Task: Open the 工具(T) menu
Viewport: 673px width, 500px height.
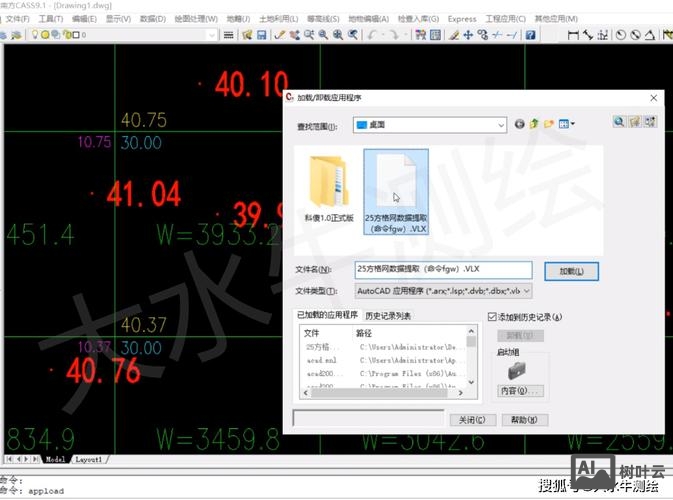Action: 51,19
